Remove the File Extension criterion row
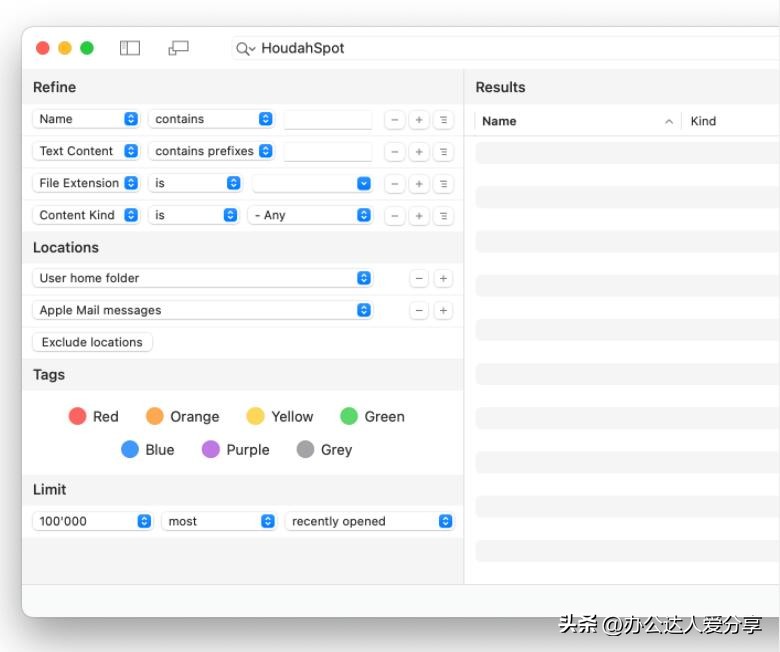 pos(394,184)
